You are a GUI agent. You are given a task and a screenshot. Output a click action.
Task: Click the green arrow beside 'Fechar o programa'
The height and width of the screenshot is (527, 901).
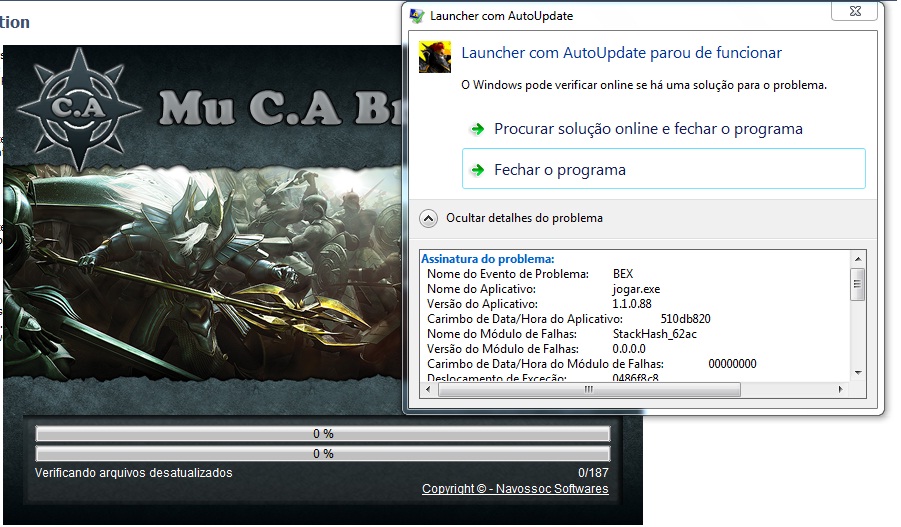(x=477, y=170)
